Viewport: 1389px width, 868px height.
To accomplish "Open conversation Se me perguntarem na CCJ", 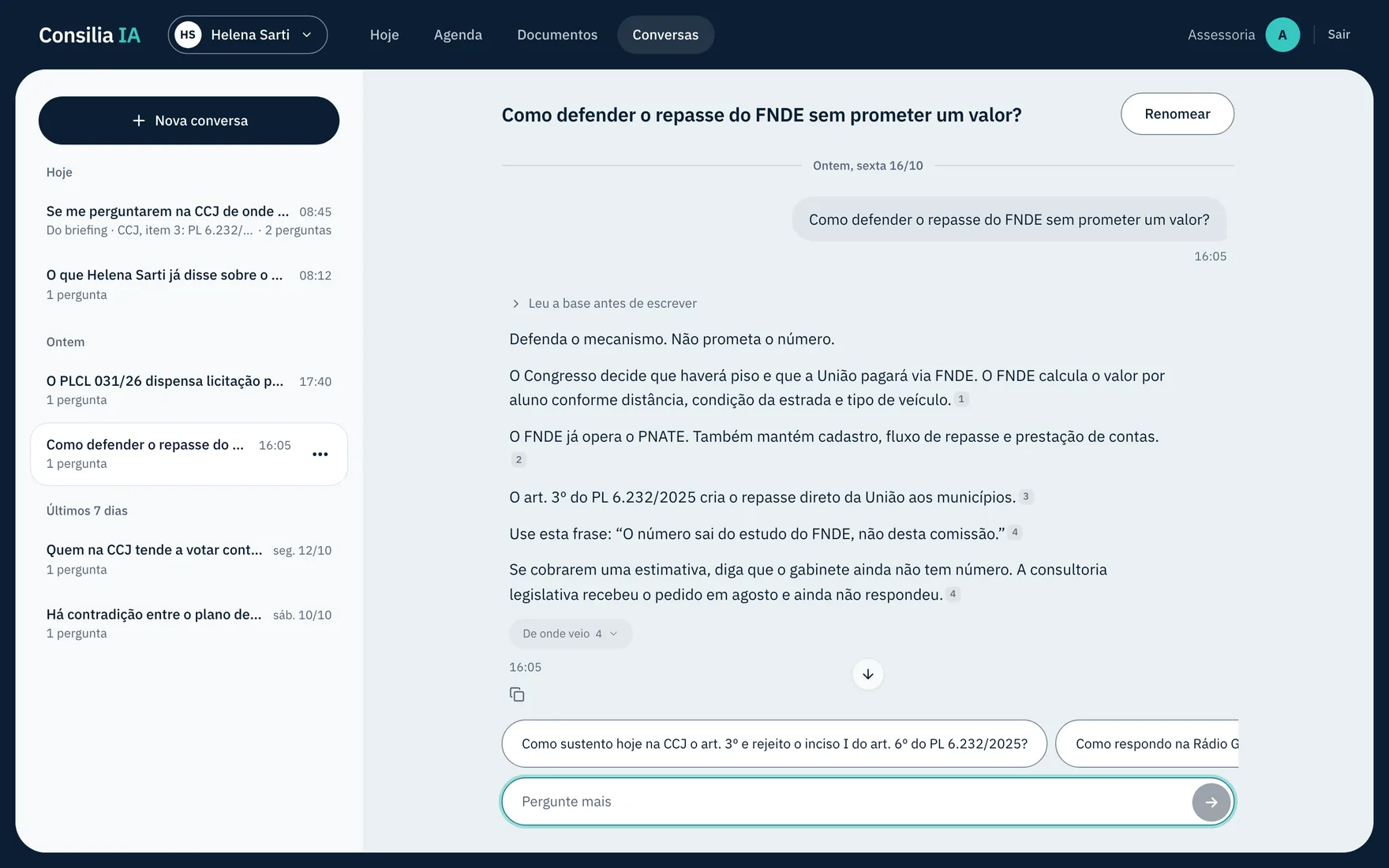I will click(189, 220).
